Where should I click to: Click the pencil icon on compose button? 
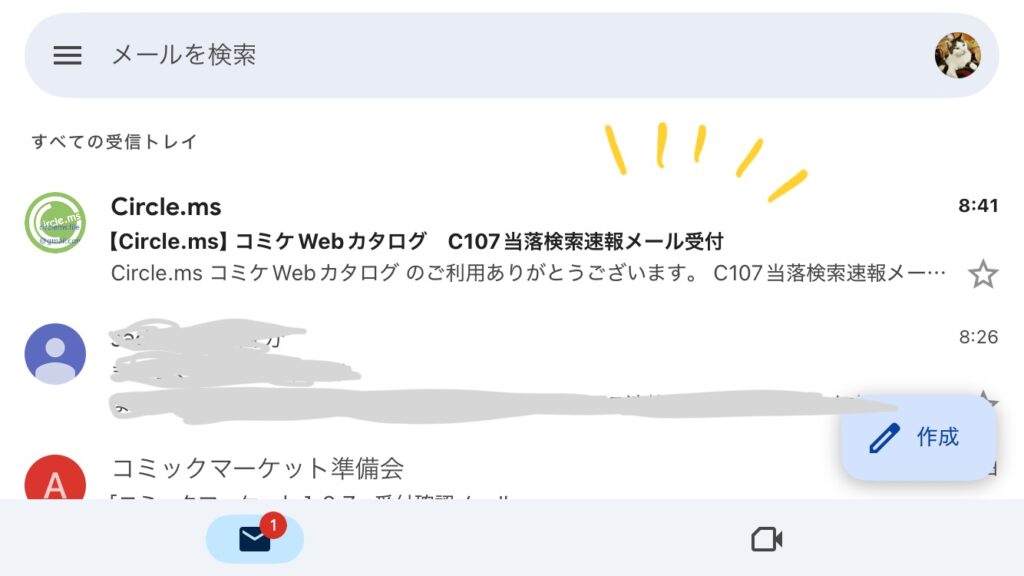click(884, 438)
